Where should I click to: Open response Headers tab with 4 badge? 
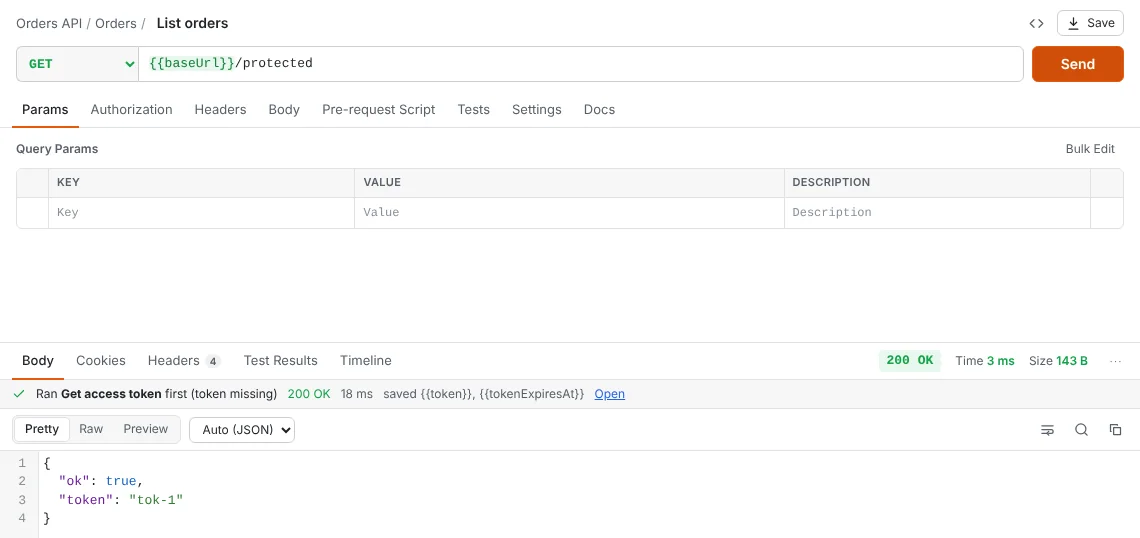184,361
